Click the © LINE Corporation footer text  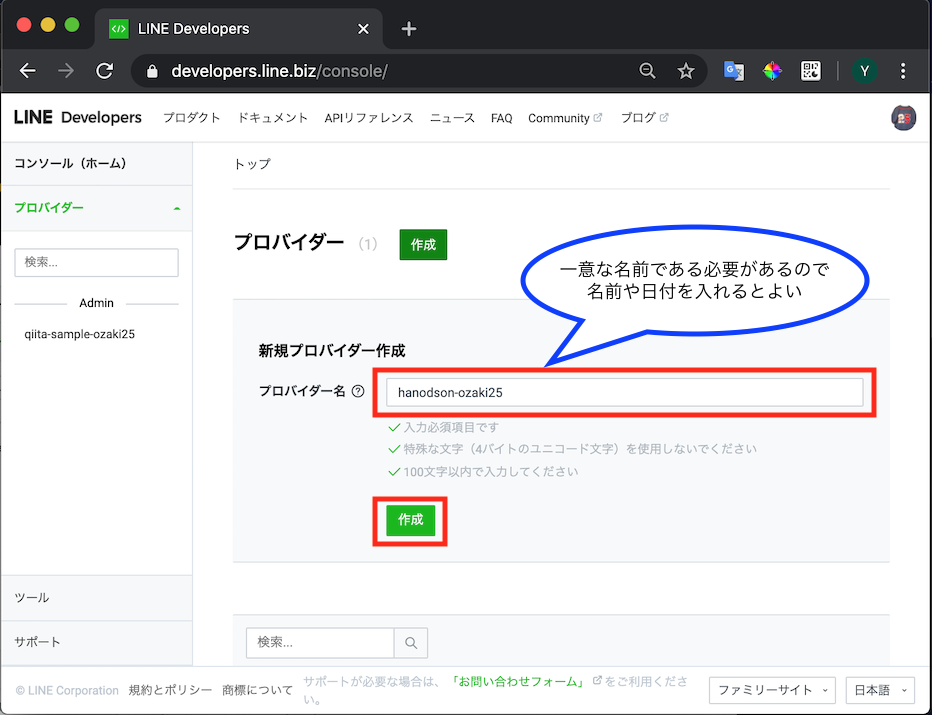point(67,690)
